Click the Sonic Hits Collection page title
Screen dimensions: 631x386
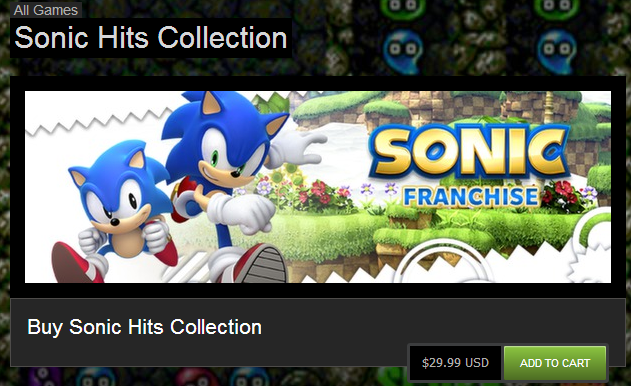tap(151, 38)
